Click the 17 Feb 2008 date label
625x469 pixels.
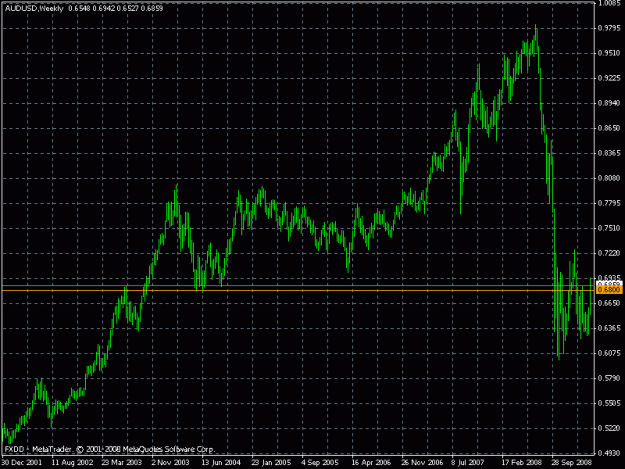(522, 463)
